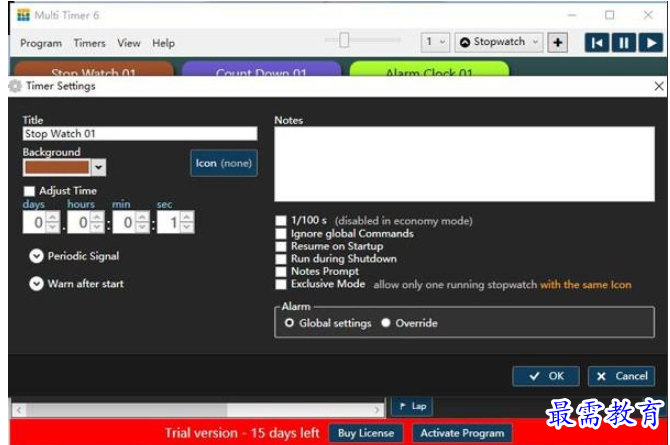Select the Stop Watch 01 timer tab
This screenshot has height=445, width=670.
94,69
